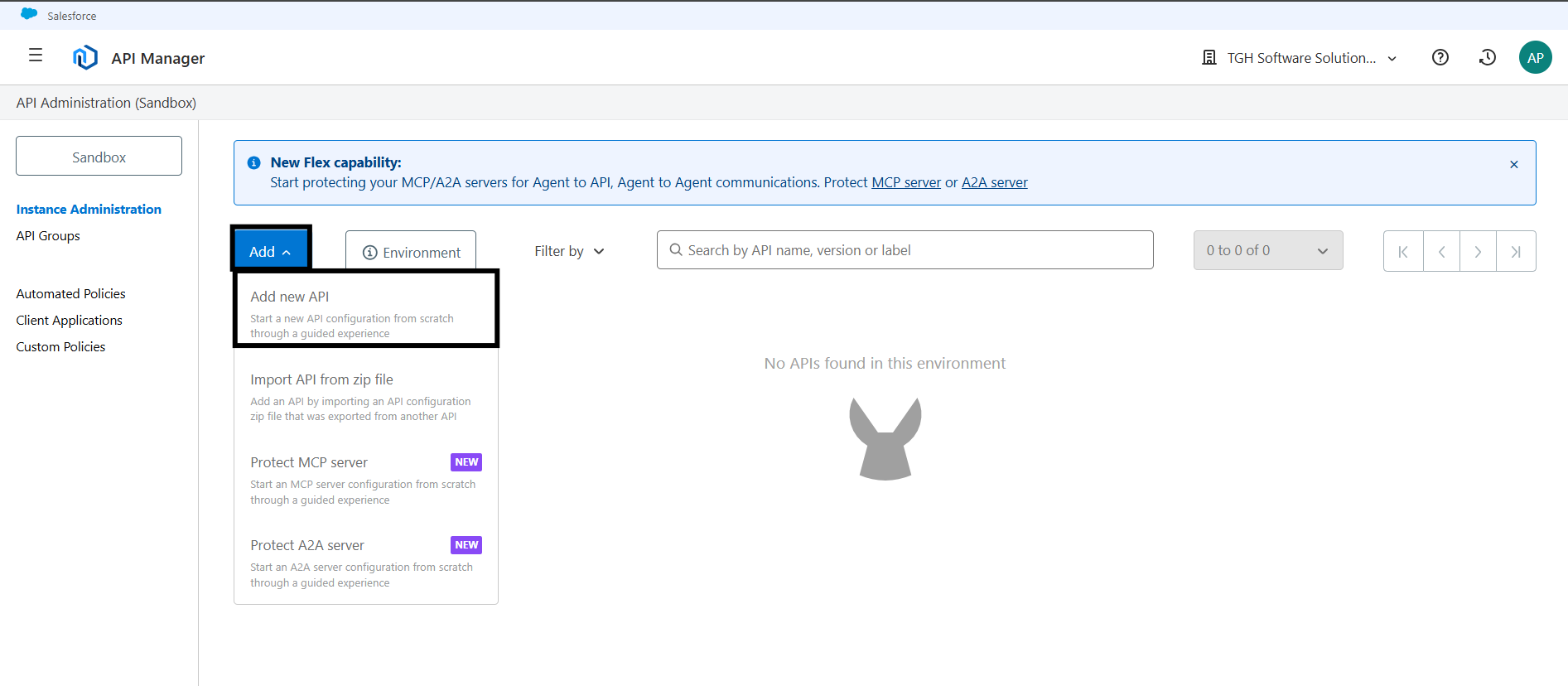Click the API Manager title
The width and height of the screenshot is (1568, 686).
pos(157,58)
